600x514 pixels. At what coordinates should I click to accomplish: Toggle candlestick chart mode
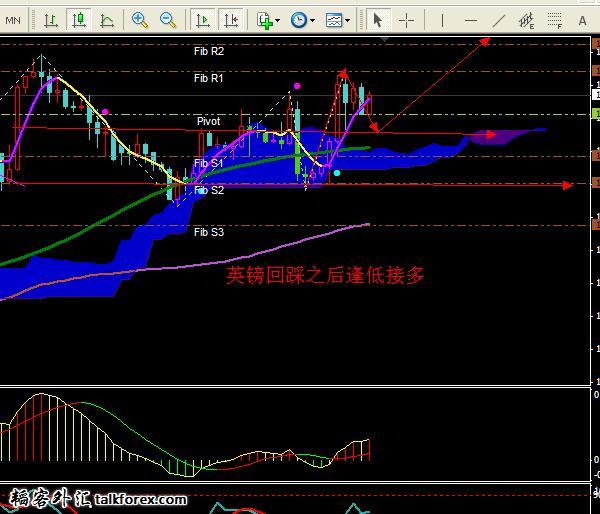coord(78,19)
